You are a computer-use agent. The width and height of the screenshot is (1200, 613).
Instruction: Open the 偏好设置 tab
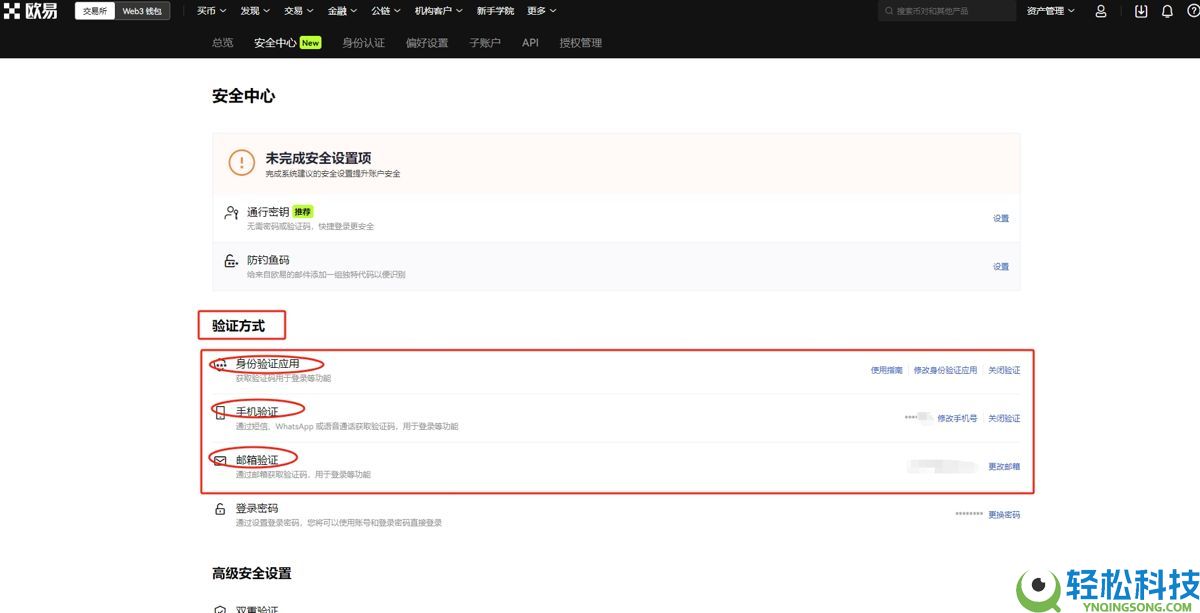[x=427, y=43]
